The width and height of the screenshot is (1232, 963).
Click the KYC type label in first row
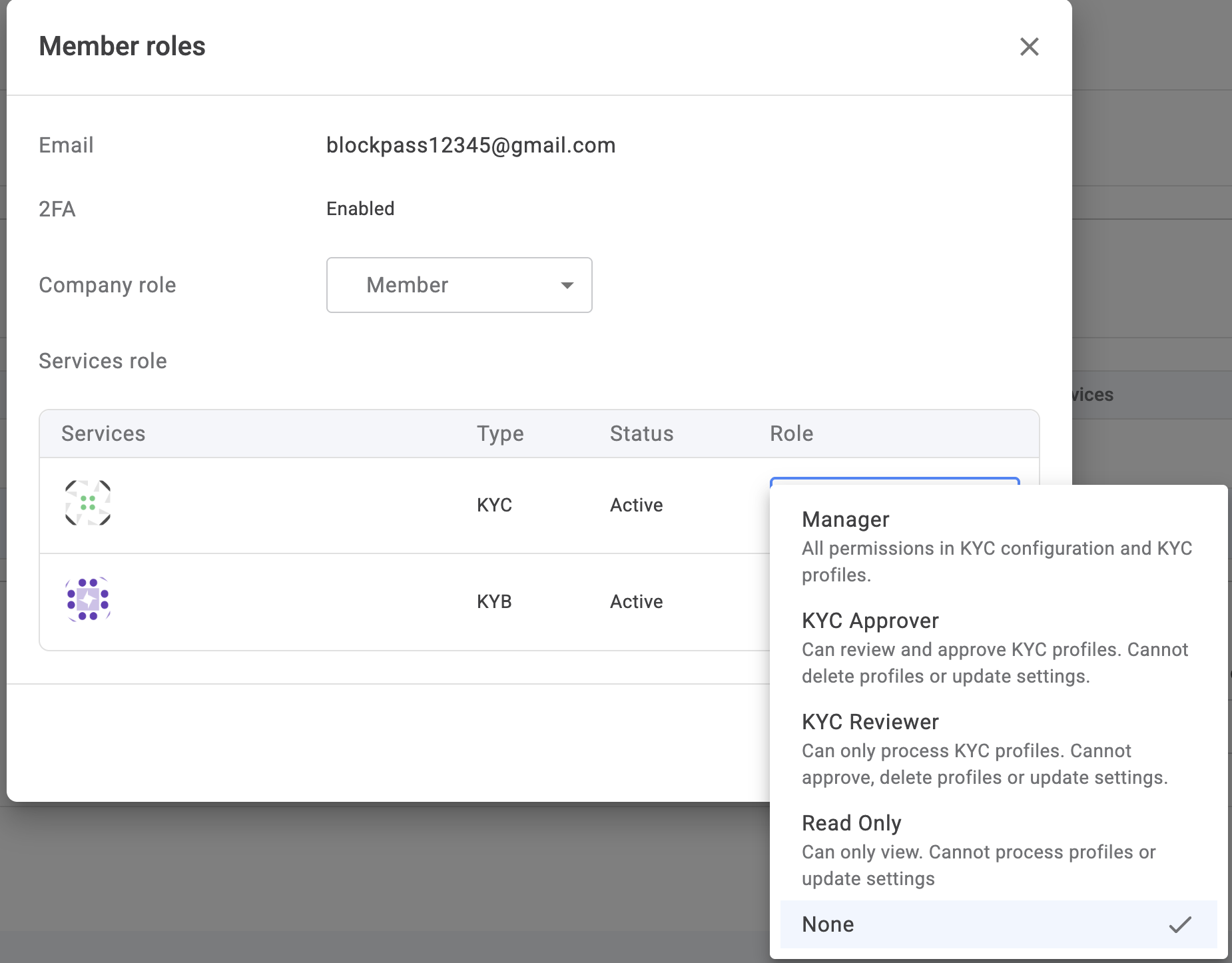(x=494, y=505)
